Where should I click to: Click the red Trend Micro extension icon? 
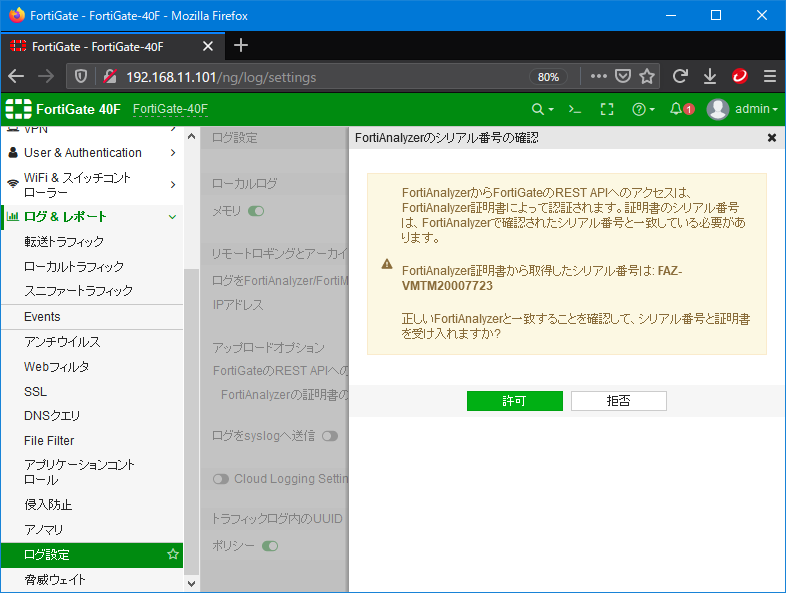tap(740, 77)
